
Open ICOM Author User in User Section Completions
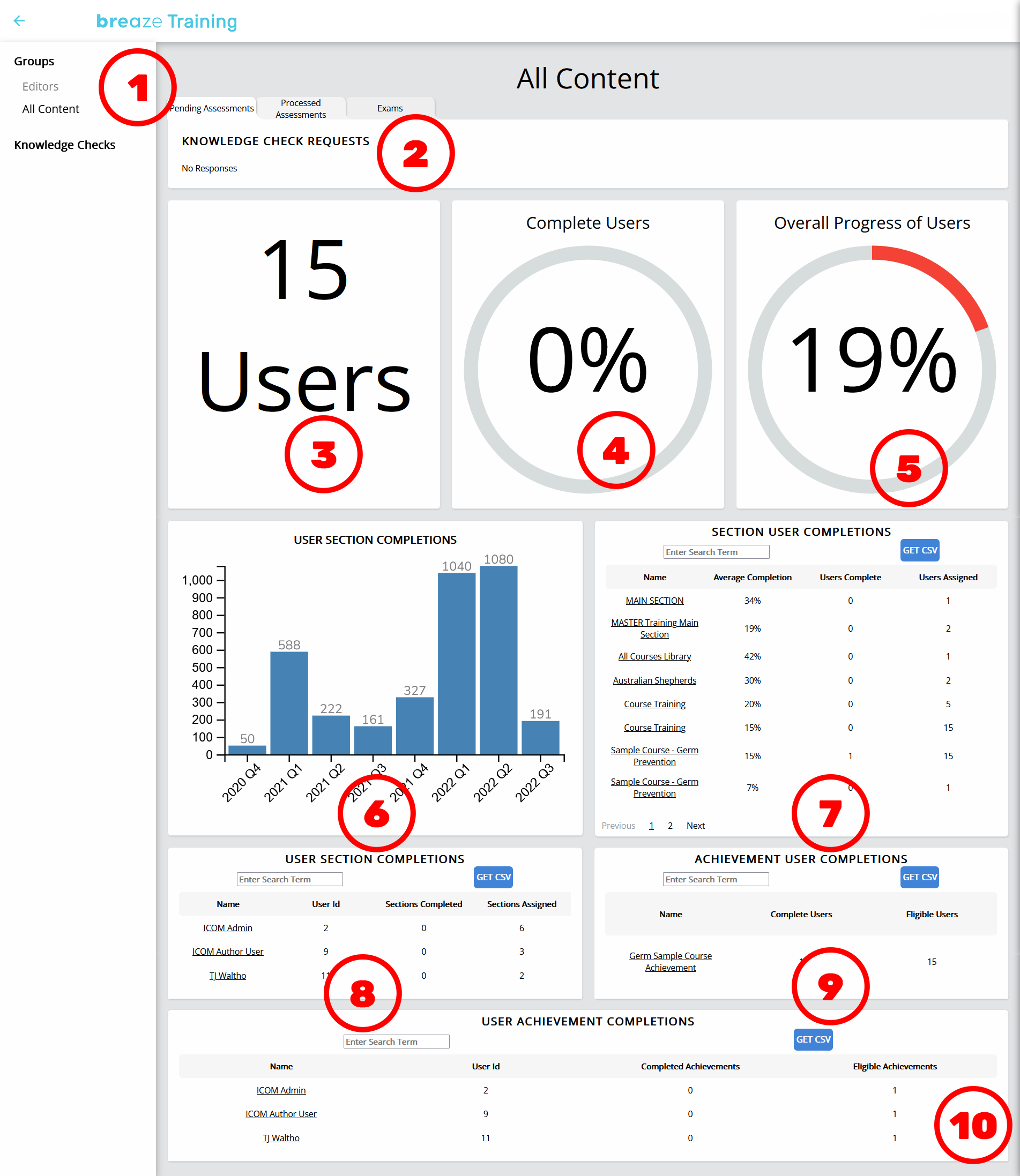pyautogui.click(x=228, y=952)
